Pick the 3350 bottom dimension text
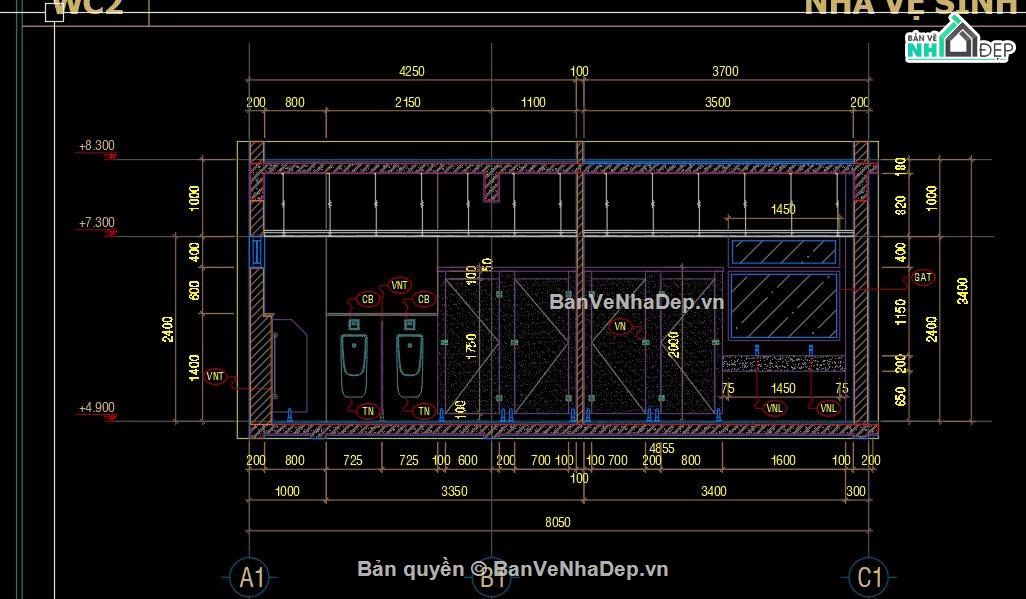Viewport: 1026px width, 599px height. (454, 491)
